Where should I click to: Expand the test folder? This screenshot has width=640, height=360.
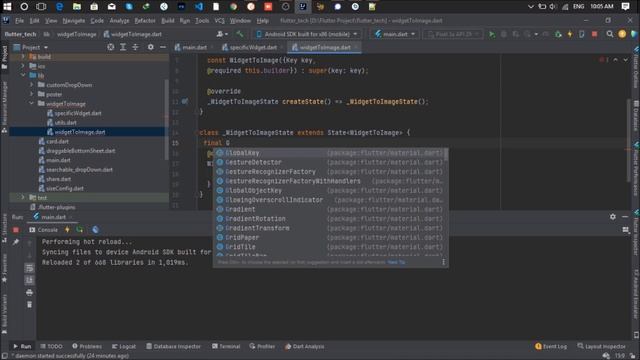tap(23, 198)
